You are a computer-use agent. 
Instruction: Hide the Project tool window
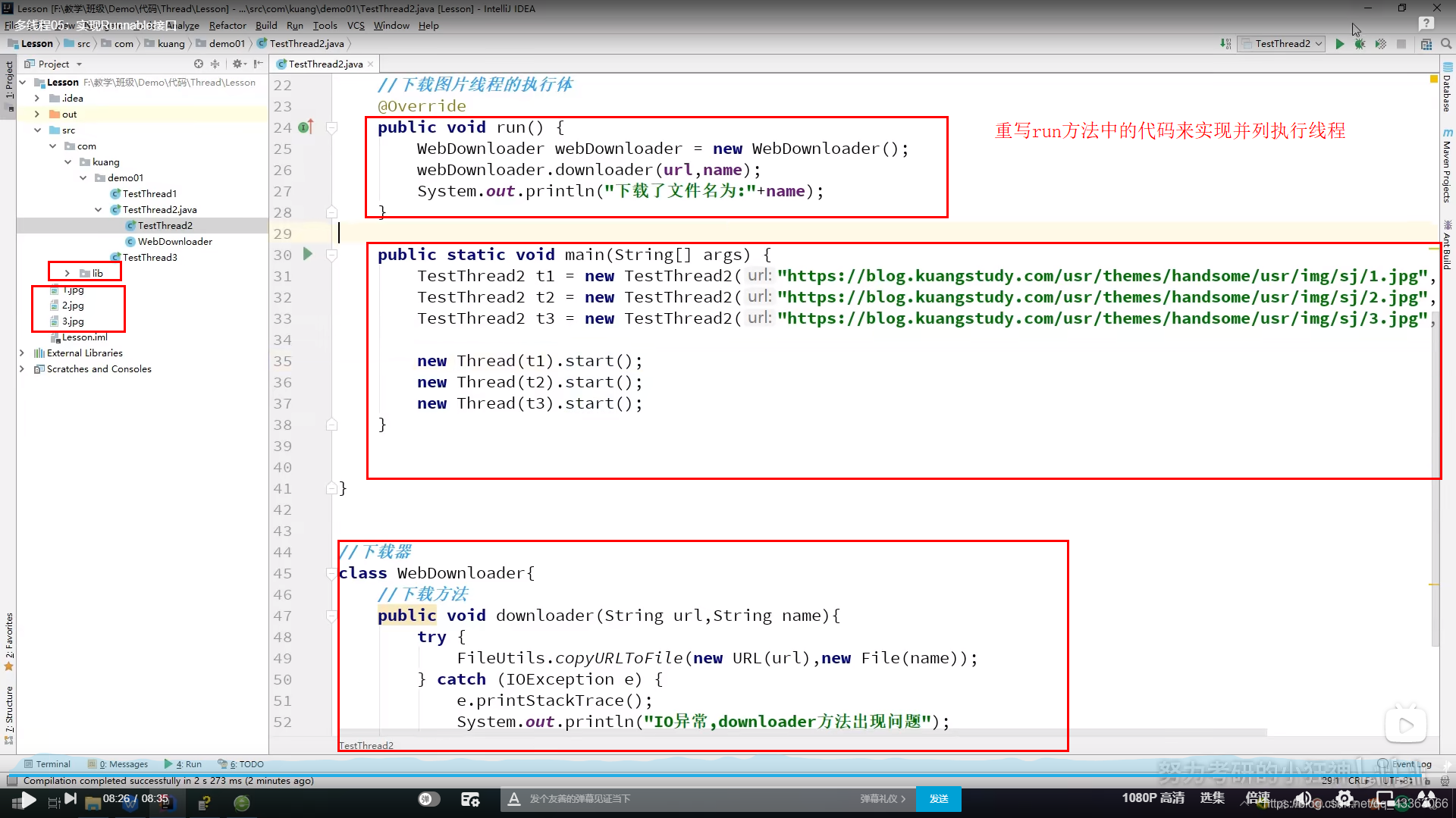[x=259, y=64]
